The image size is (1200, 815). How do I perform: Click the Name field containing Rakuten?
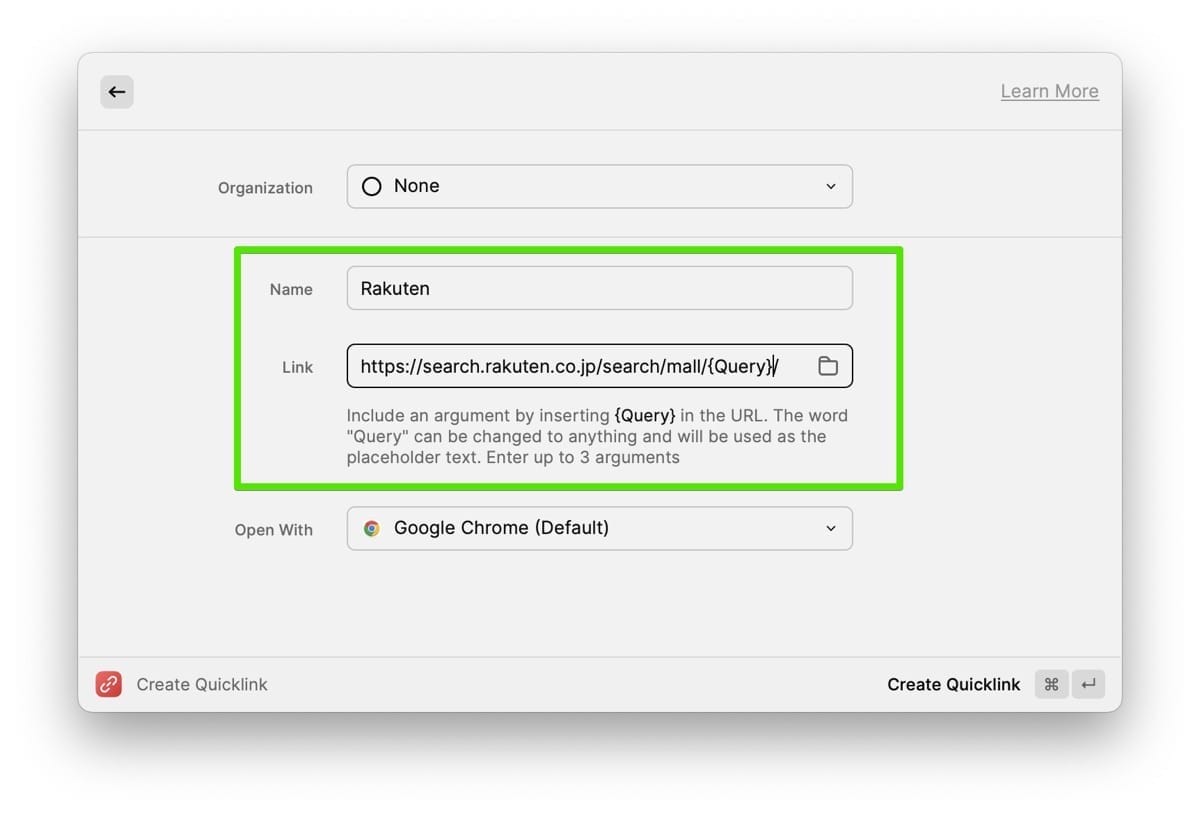[600, 288]
